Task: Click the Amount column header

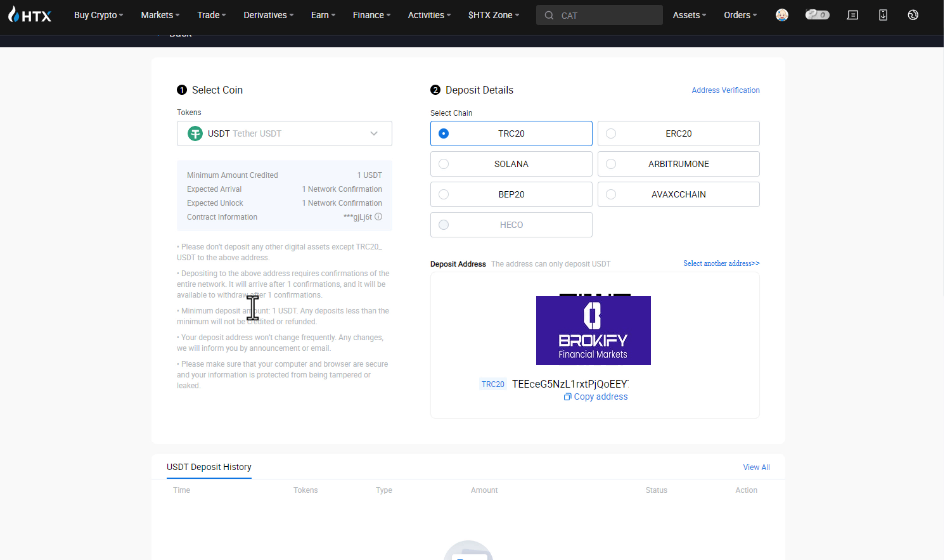Action: 484,490
